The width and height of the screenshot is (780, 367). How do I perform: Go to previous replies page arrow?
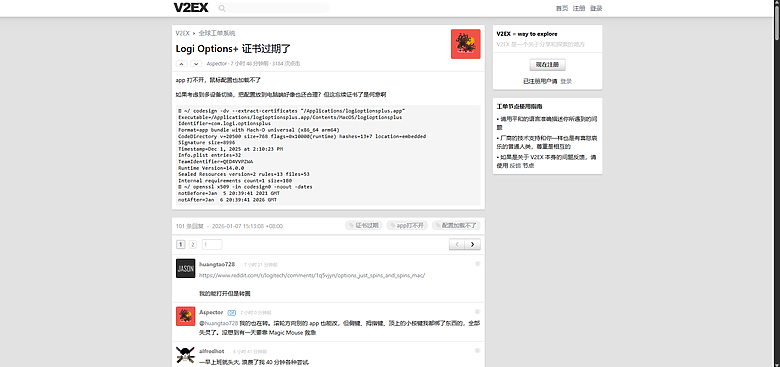pos(457,244)
